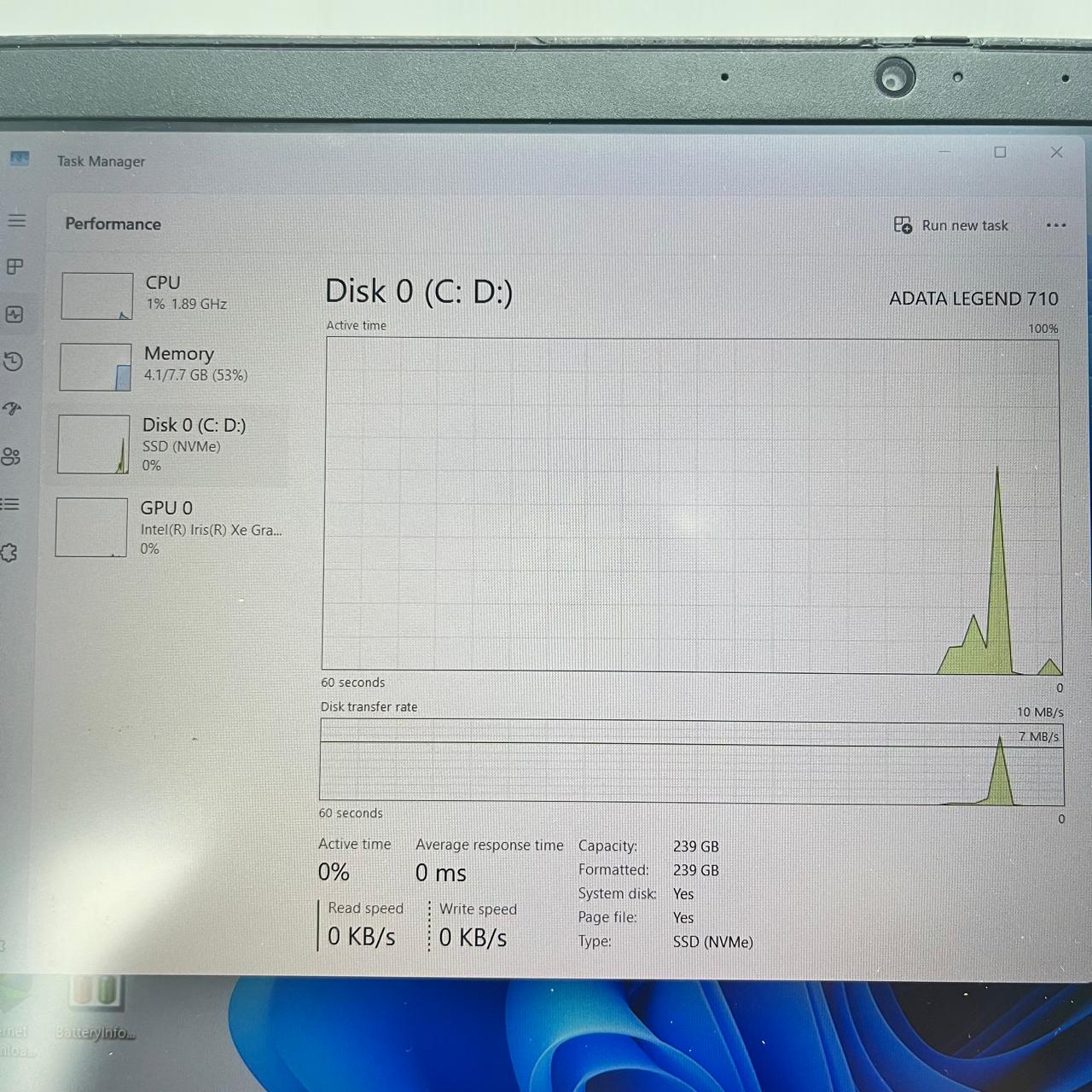Screen dimensions: 1092x1092
Task: Click the Disk 0 mini graph thumbnail
Action: point(94,444)
